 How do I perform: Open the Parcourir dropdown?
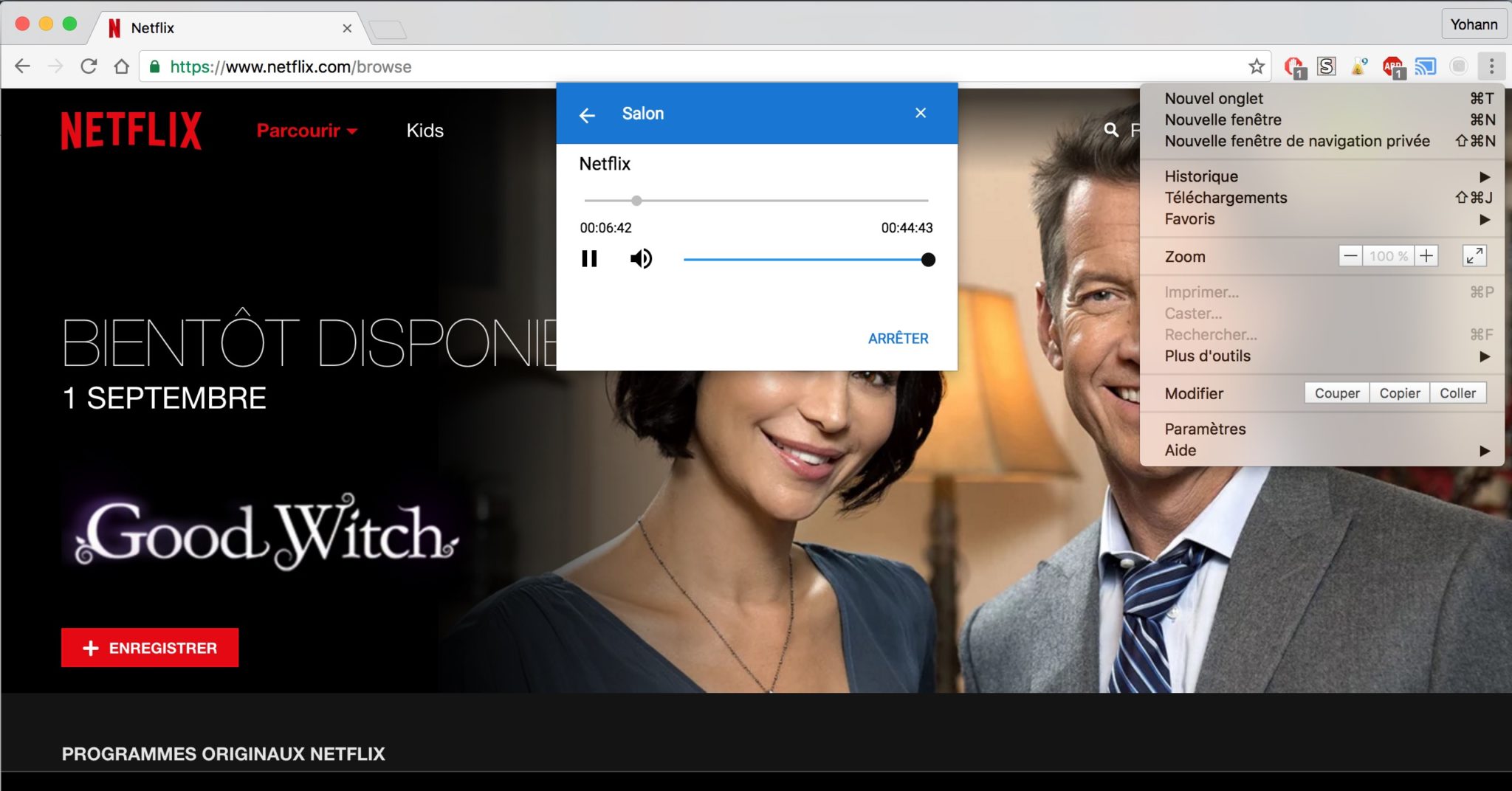tap(307, 131)
